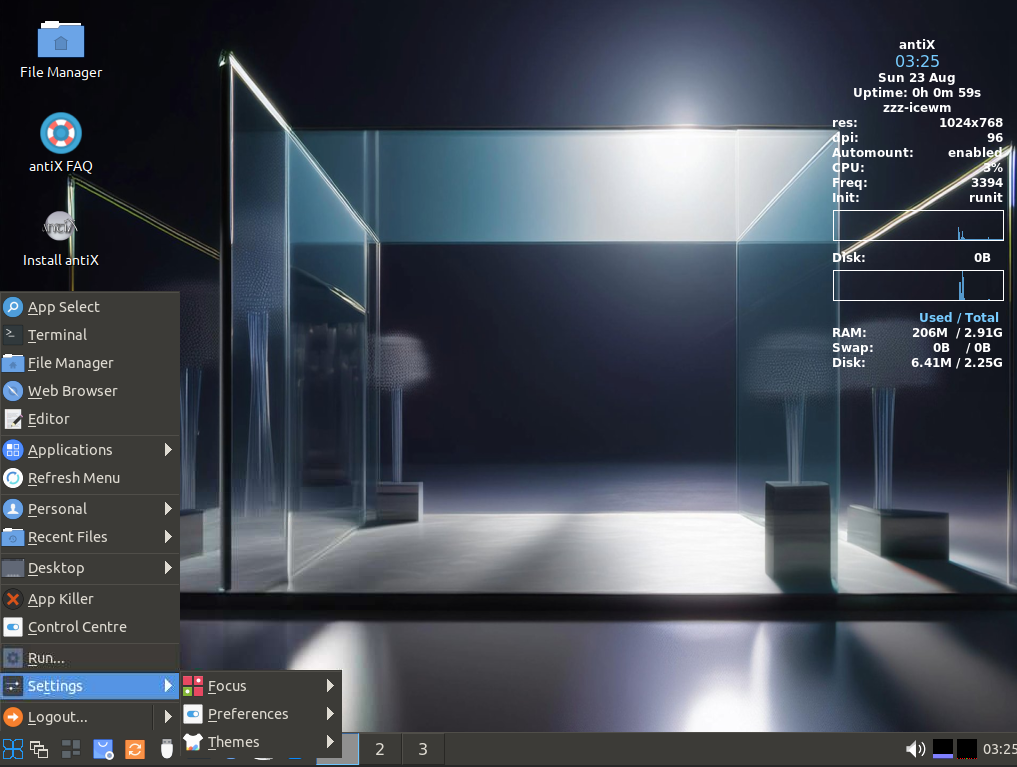Switch to workspace 3
1017x767 pixels.
[x=423, y=749]
